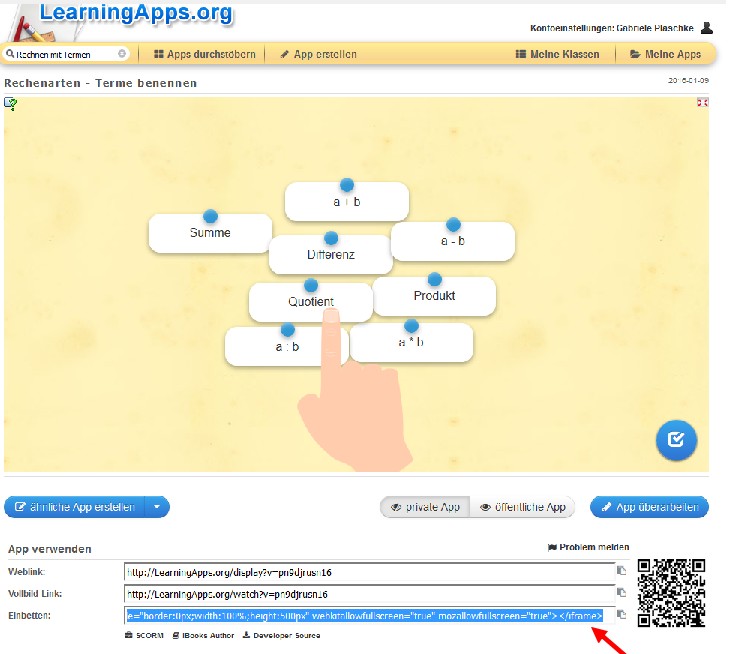Copy the Einbetten code using its copy icon

point(621,615)
